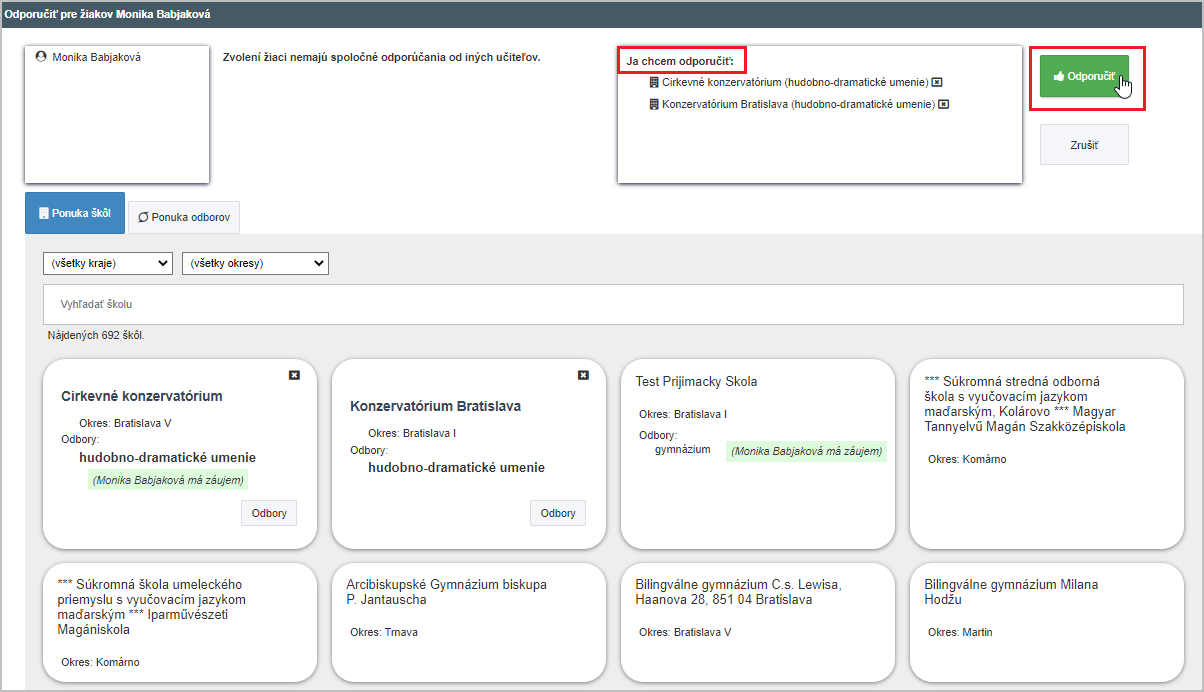Click hudobno-dramatické umenie in Cirkevné konzervatórium card
1204x692 pixels.
pos(167,458)
